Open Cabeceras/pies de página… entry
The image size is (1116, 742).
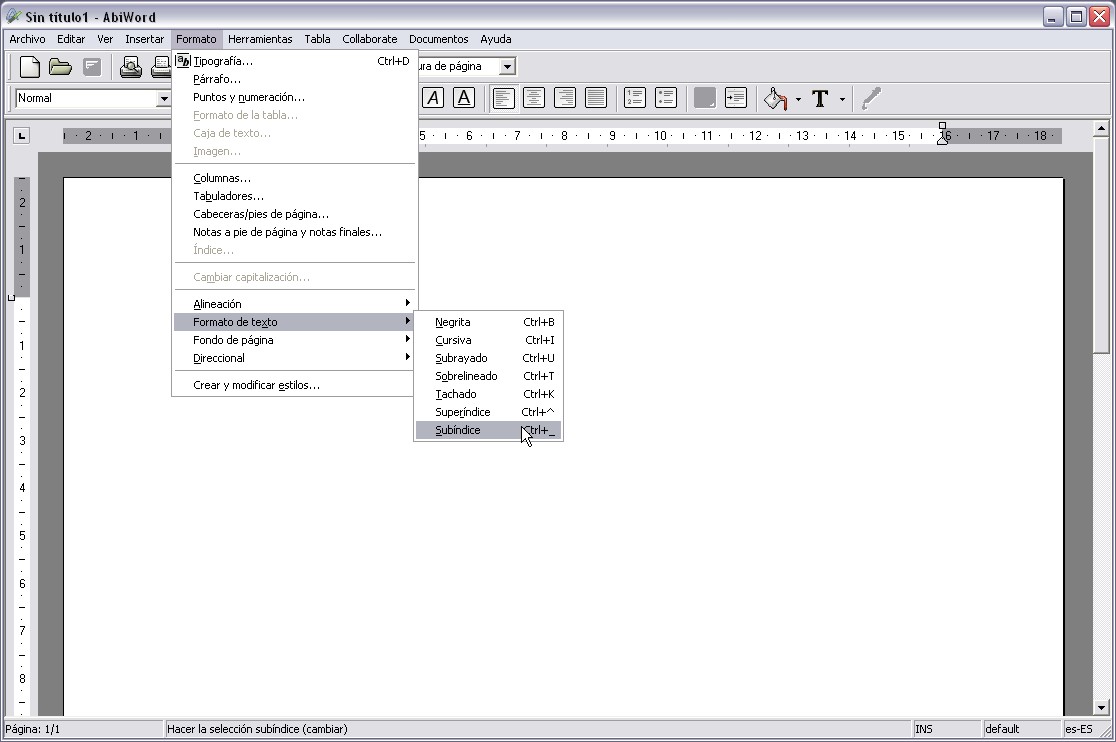[x=294, y=213]
